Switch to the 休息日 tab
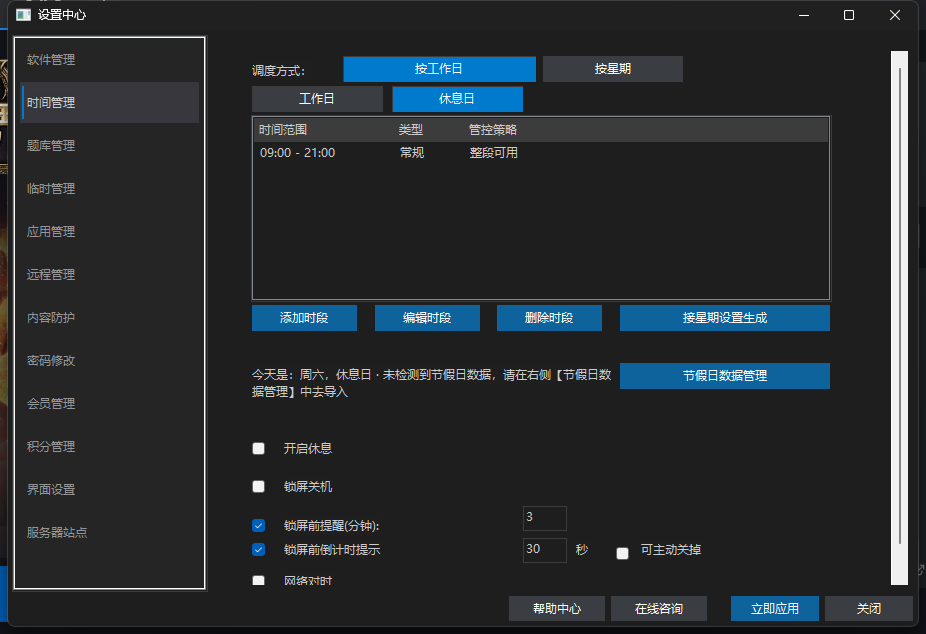 click(x=457, y=99)
